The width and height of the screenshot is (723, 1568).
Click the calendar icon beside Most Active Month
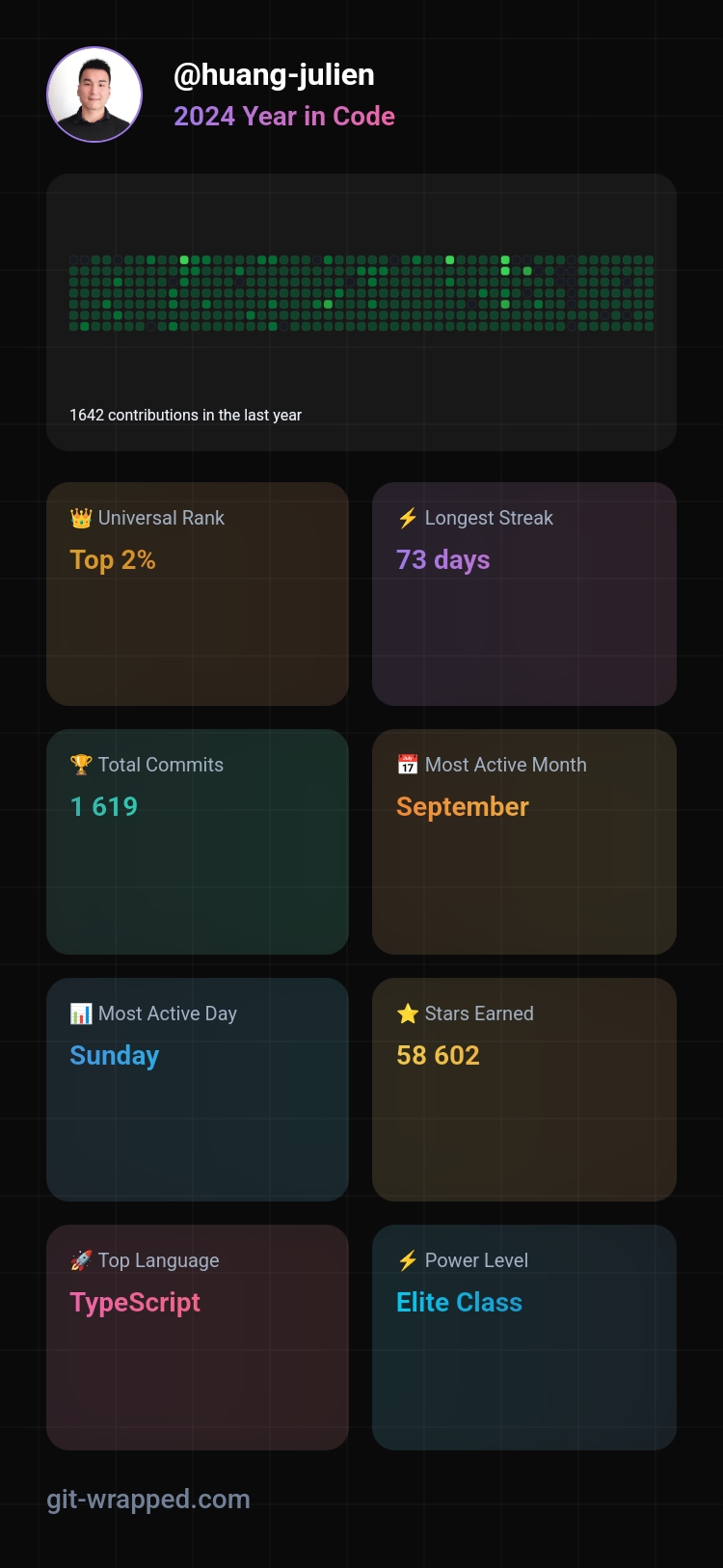tap(408, 766)
